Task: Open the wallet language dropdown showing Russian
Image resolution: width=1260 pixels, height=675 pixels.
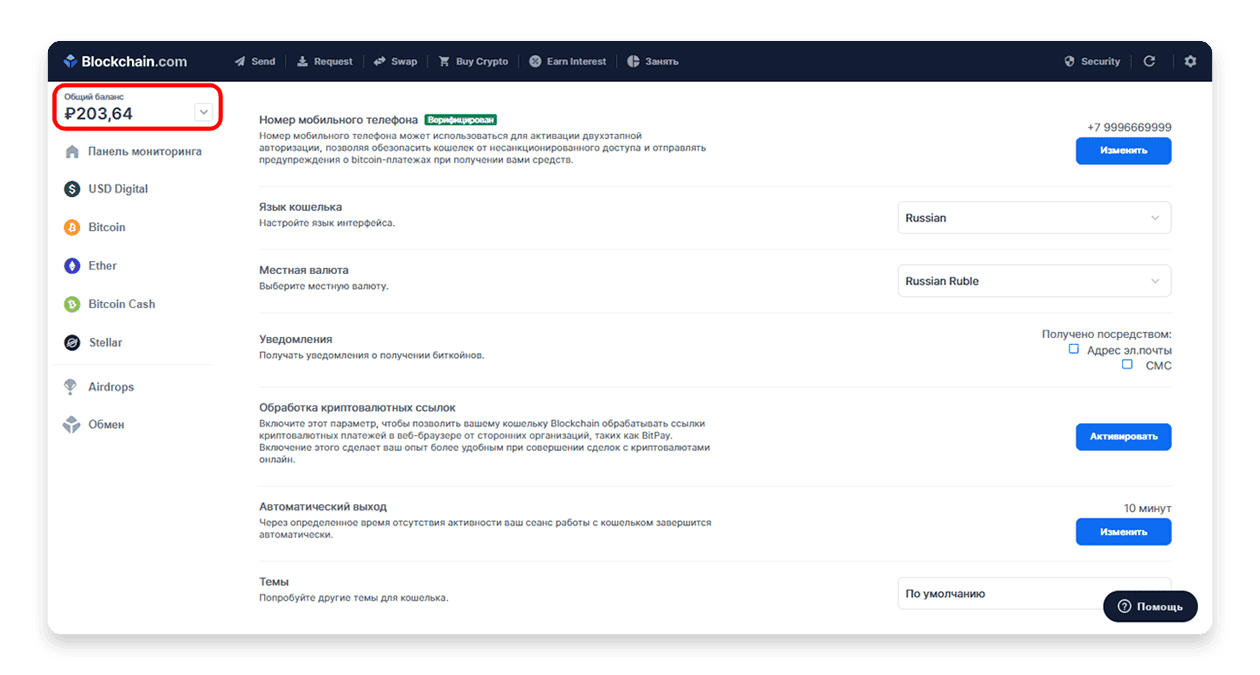Action: point(1034,218)
